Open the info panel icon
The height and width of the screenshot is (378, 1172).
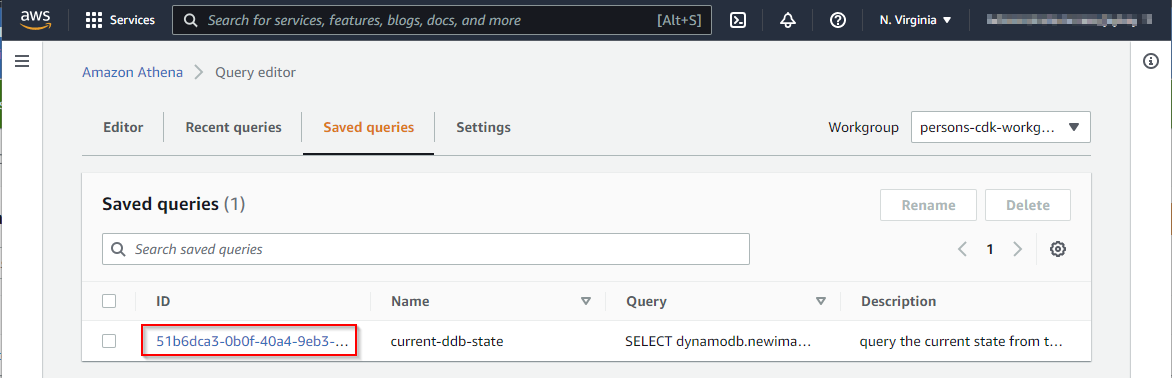click(1151, 61)
